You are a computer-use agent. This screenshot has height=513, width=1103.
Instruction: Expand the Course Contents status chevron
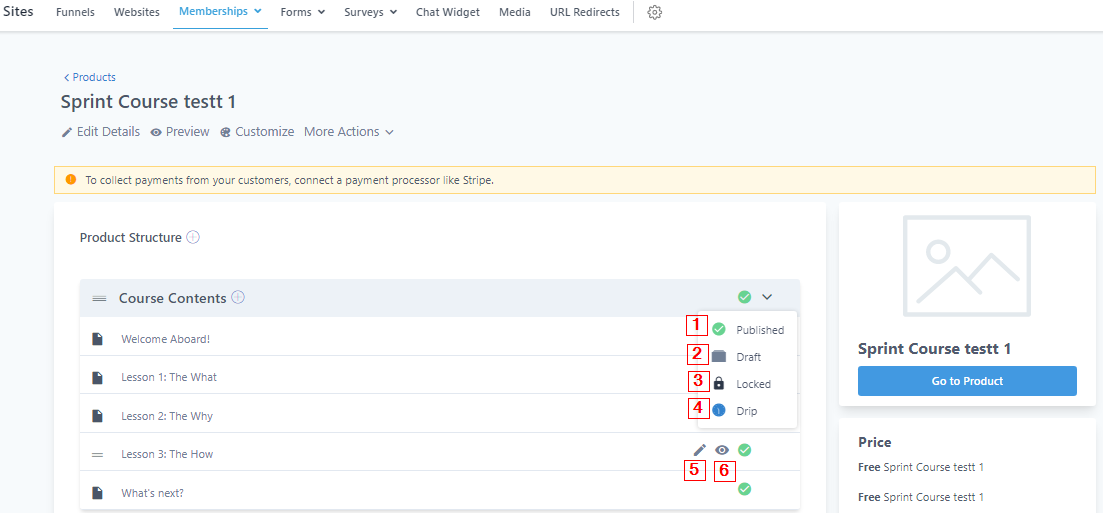767,297
